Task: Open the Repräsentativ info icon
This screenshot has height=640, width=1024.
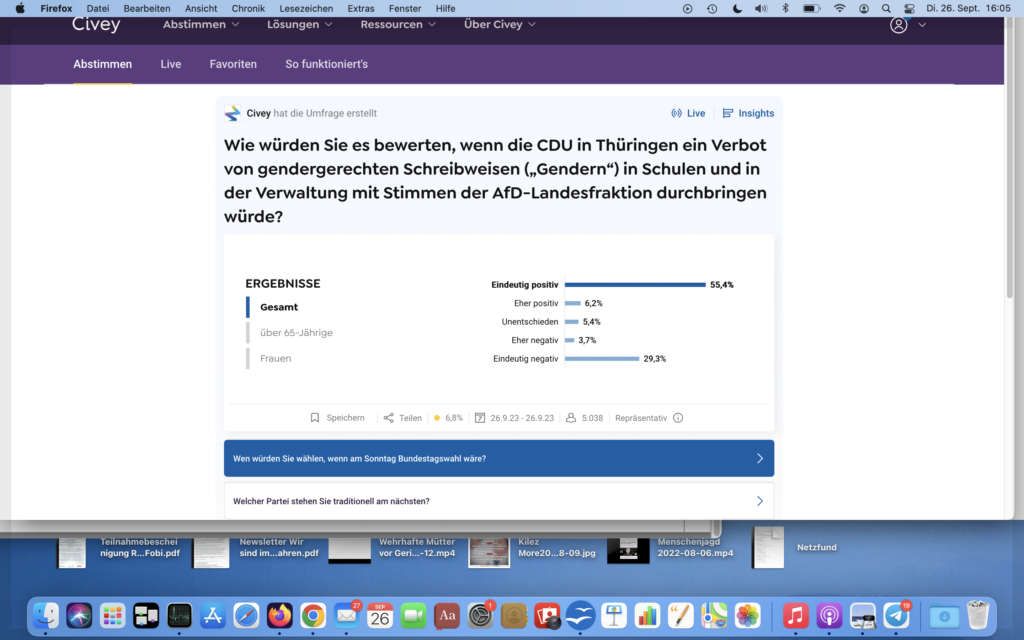Action: pos(678,418)
